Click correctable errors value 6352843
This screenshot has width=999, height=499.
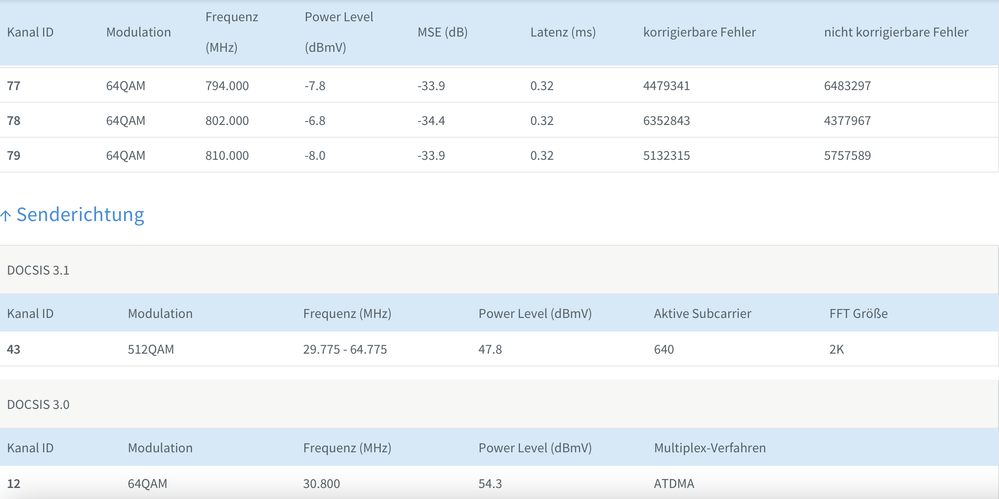point(666,120)
